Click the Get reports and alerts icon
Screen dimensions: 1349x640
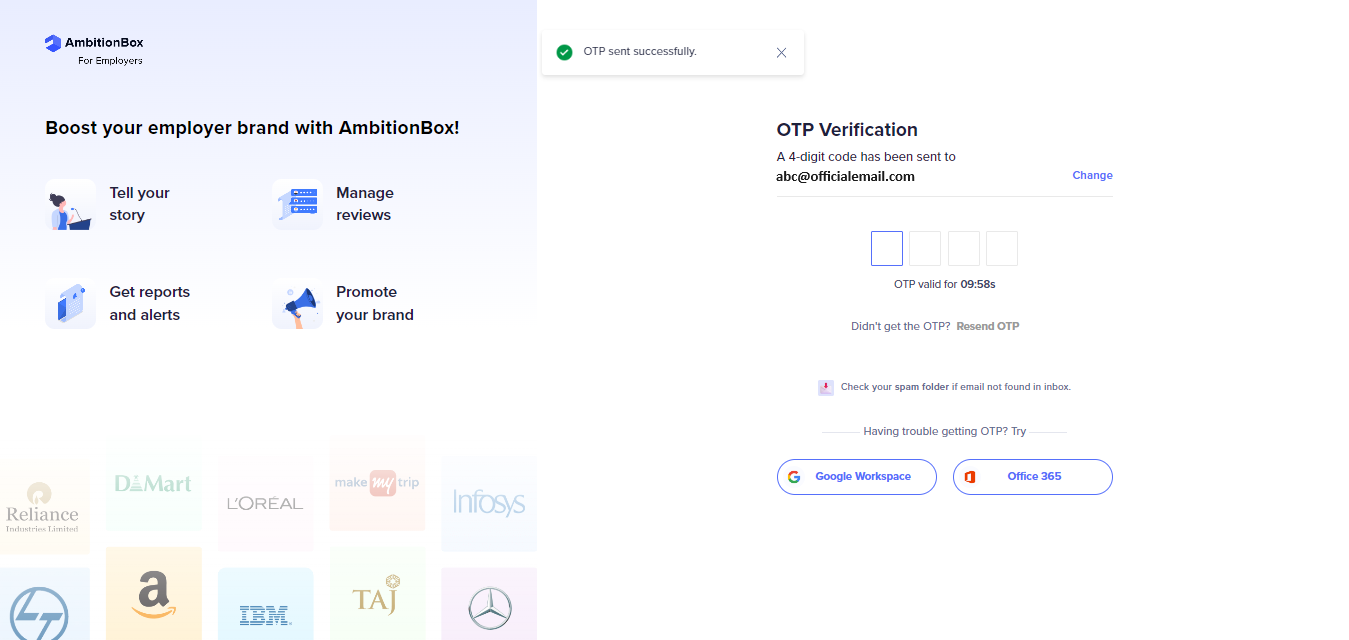(70, 304)
